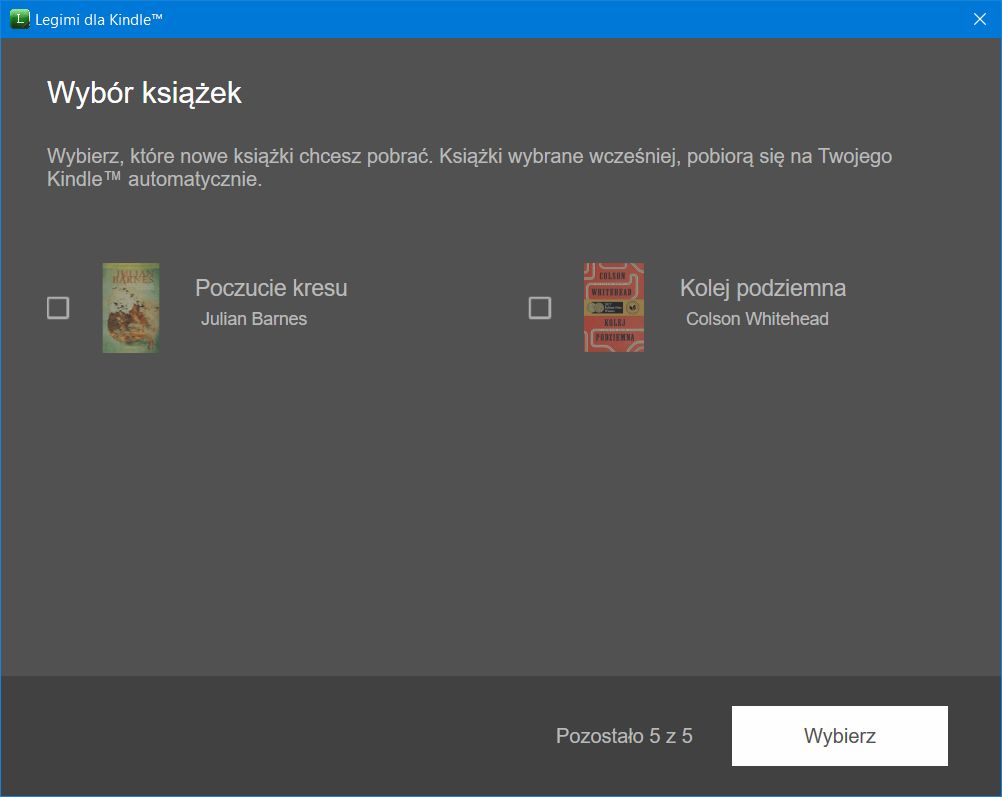Select the title 'Poczucie kresu'
1002x797 pixels.
(x=271, y=288)
